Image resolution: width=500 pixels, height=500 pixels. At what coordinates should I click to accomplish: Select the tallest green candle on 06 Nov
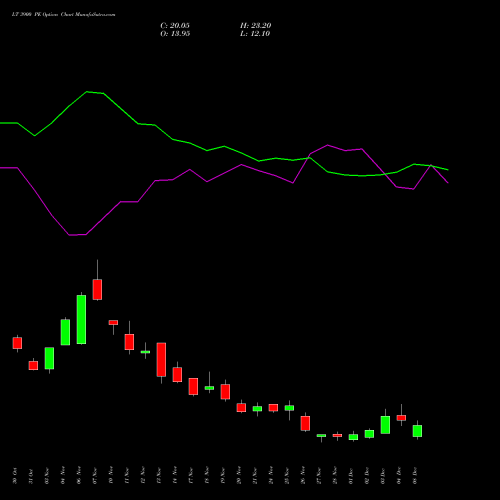[x=81, y=319]
